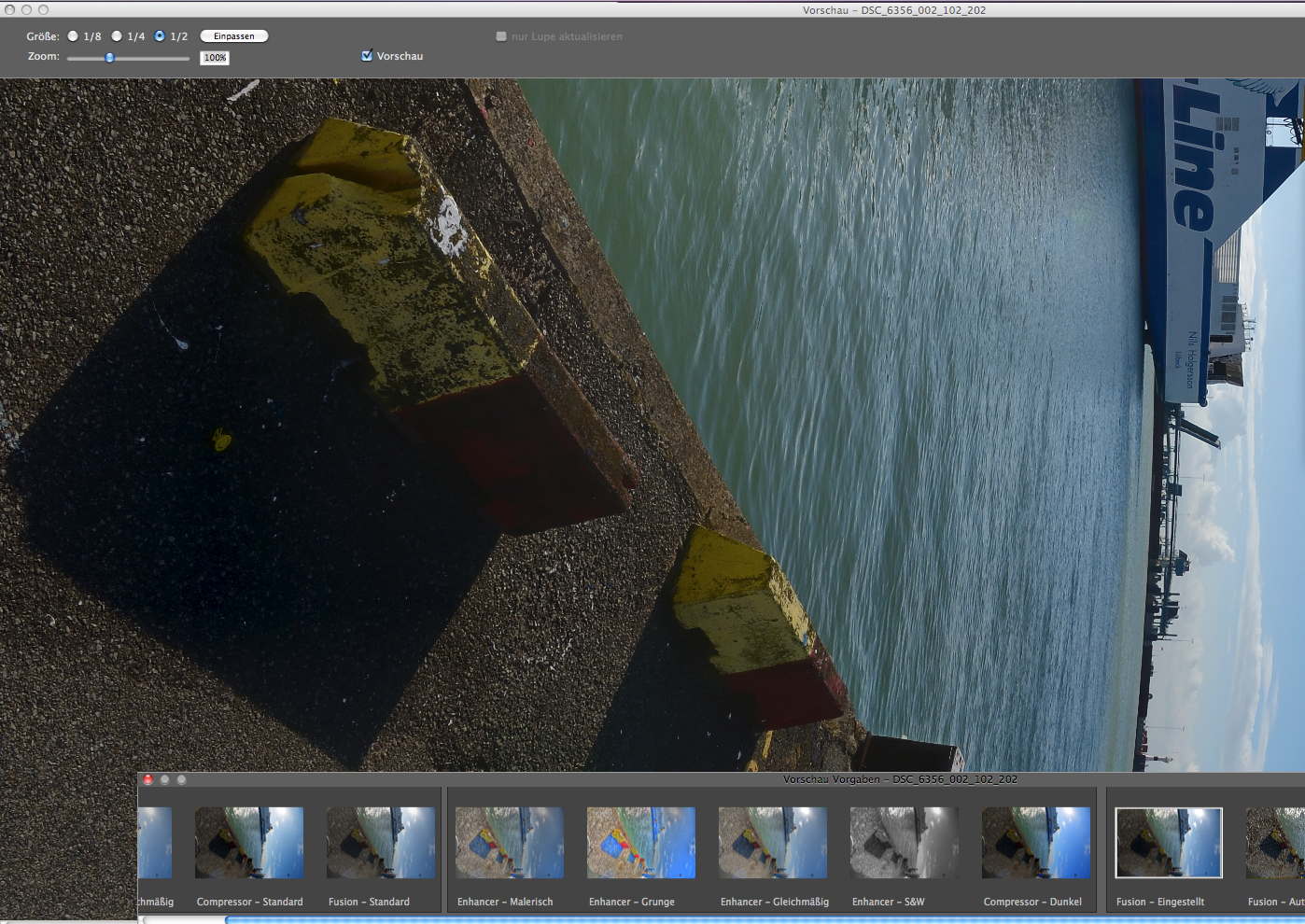Select the Enhancer – Gleichmäßig preset thumbnail

point(773,843)
